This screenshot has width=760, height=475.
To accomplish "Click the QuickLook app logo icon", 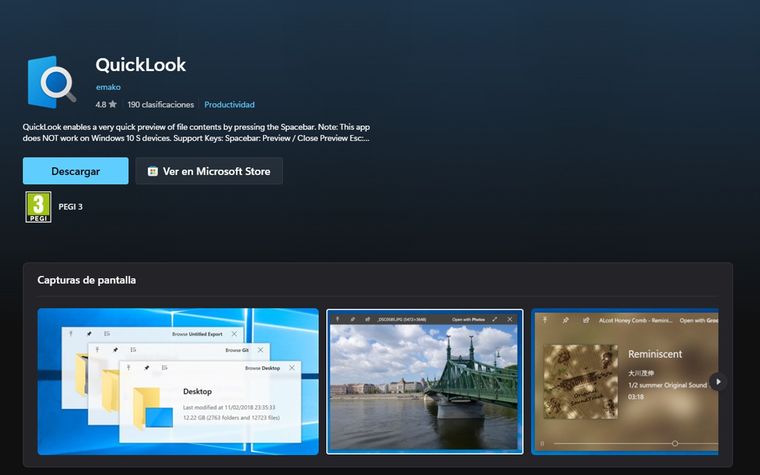I will [x=52, y=82].
